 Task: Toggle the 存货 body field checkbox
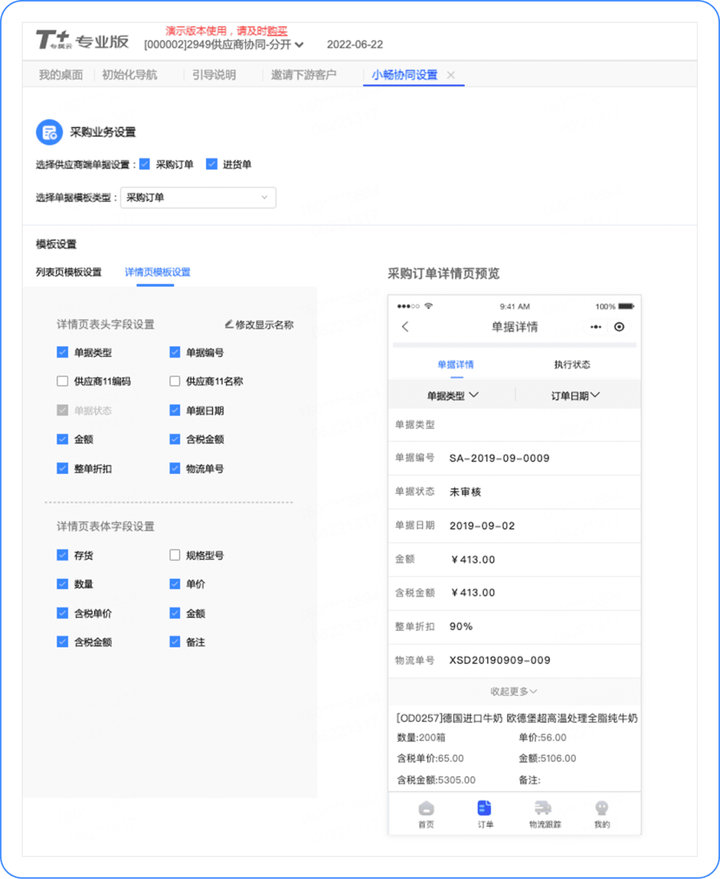click(62, 555)
